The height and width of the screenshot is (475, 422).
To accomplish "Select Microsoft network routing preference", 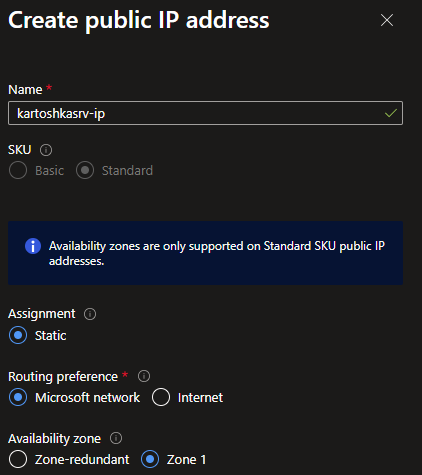I will point(18,397).
